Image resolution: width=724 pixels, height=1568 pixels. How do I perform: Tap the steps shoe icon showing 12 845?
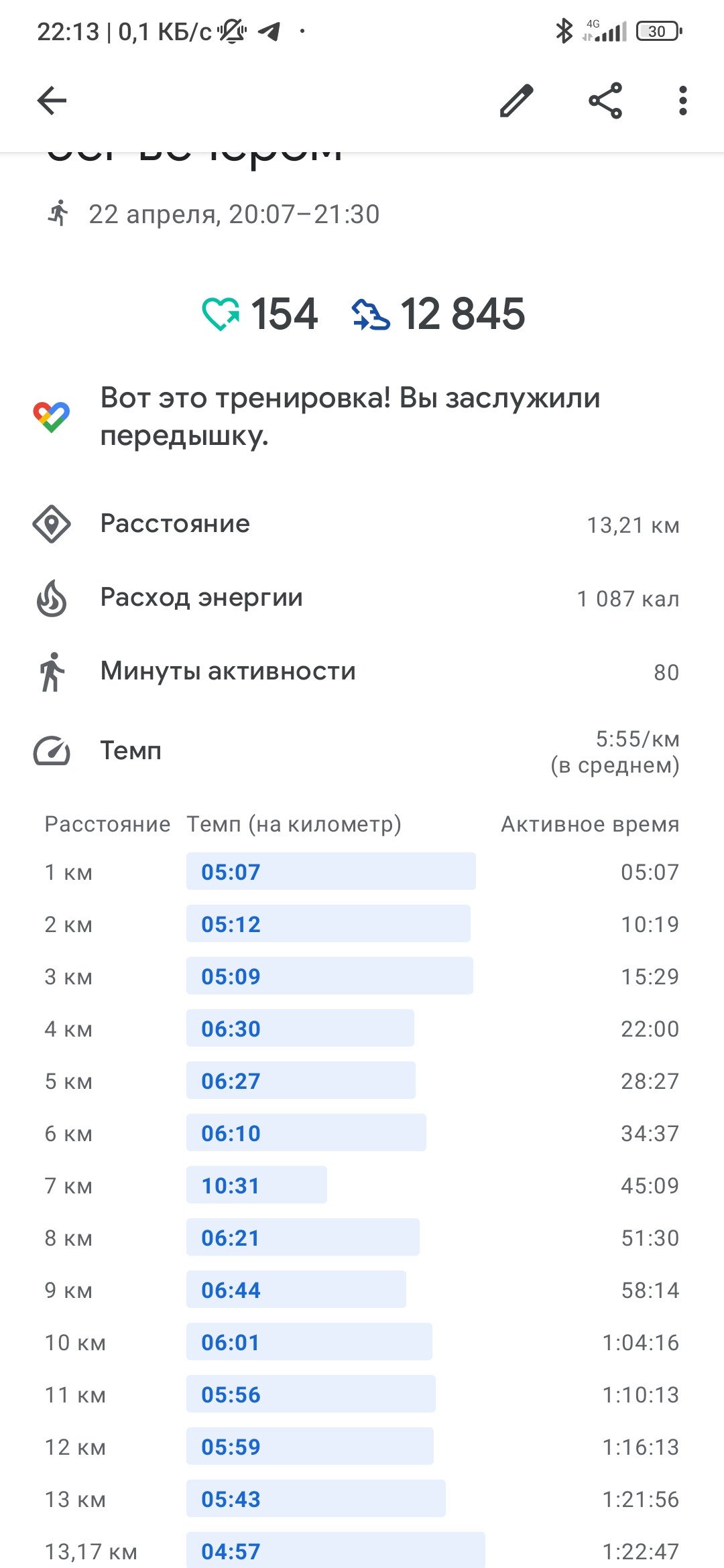click(371, 314)
